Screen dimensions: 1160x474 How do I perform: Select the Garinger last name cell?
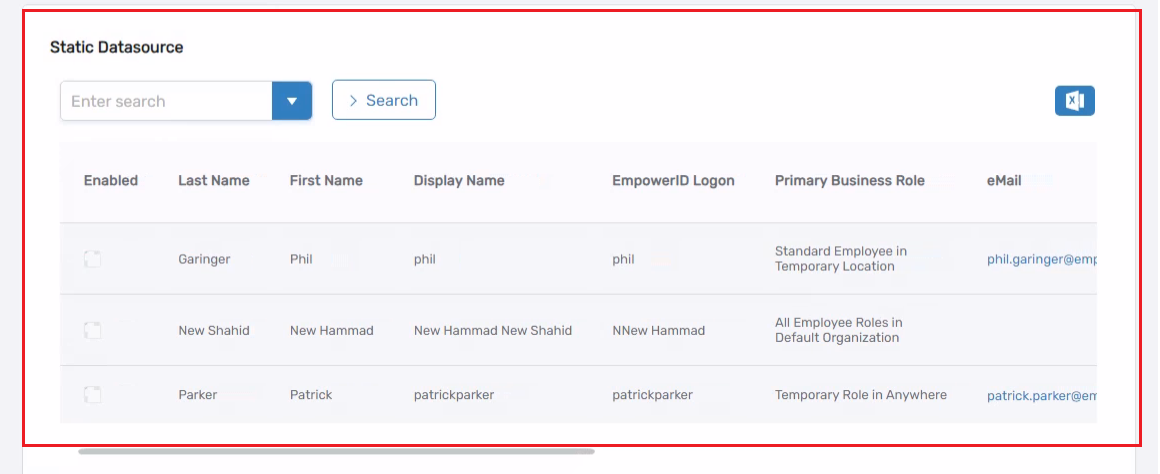click(204, 260)
